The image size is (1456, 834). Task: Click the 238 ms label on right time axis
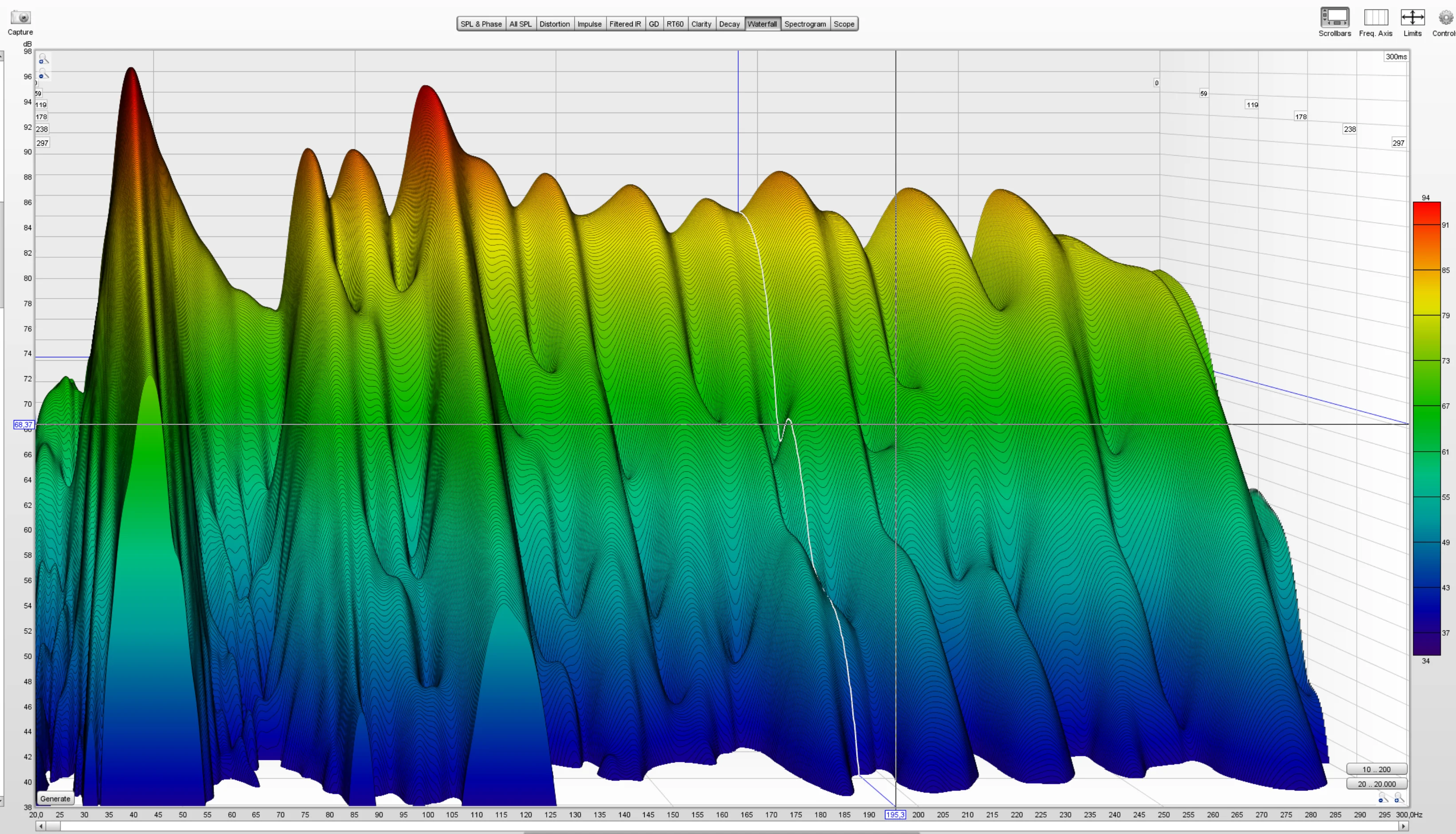click(1350, 130)
